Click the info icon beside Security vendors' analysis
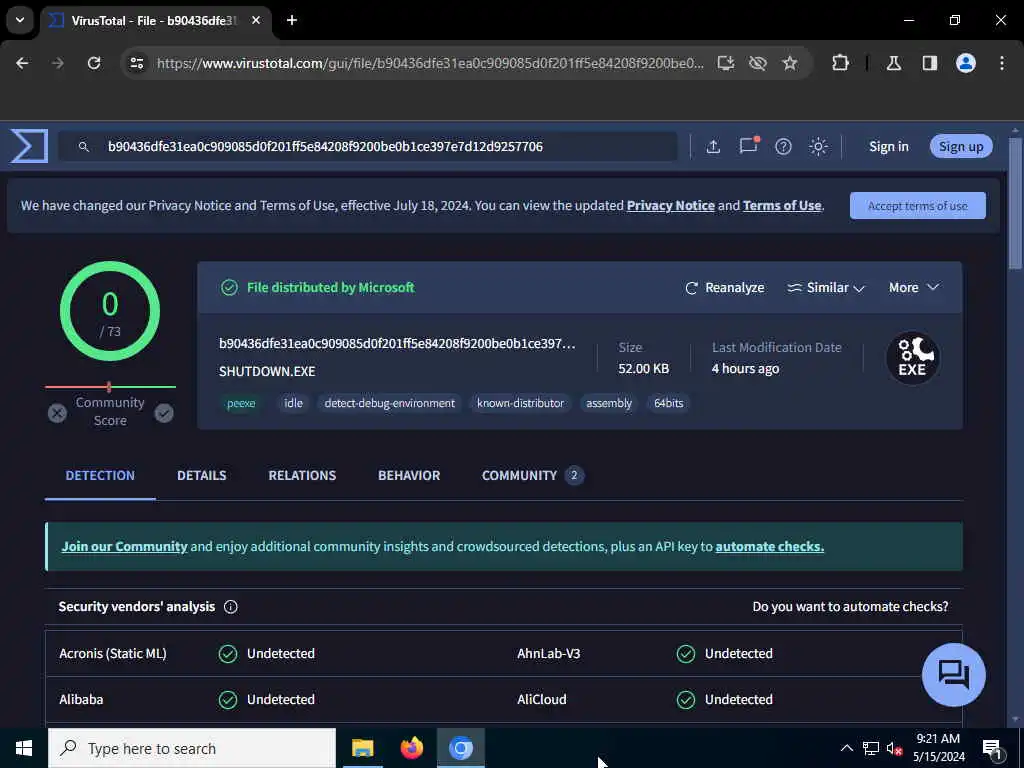 [231, 607]
